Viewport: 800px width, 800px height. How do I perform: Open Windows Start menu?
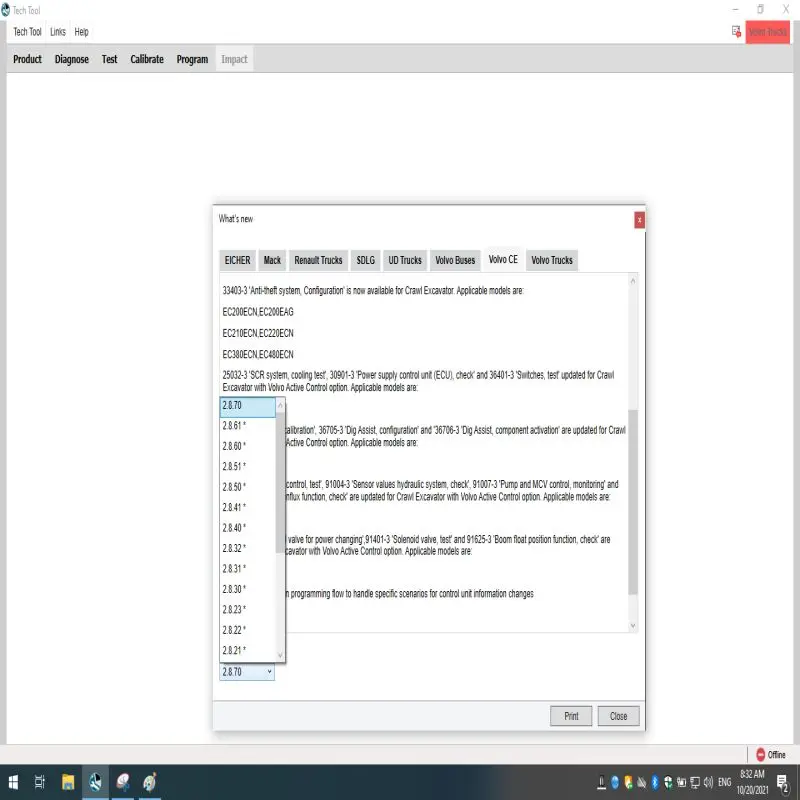(13, 782)
